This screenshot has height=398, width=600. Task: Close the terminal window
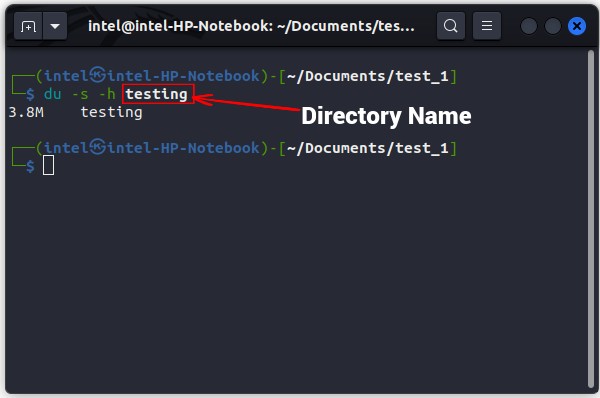coord(577,26)
